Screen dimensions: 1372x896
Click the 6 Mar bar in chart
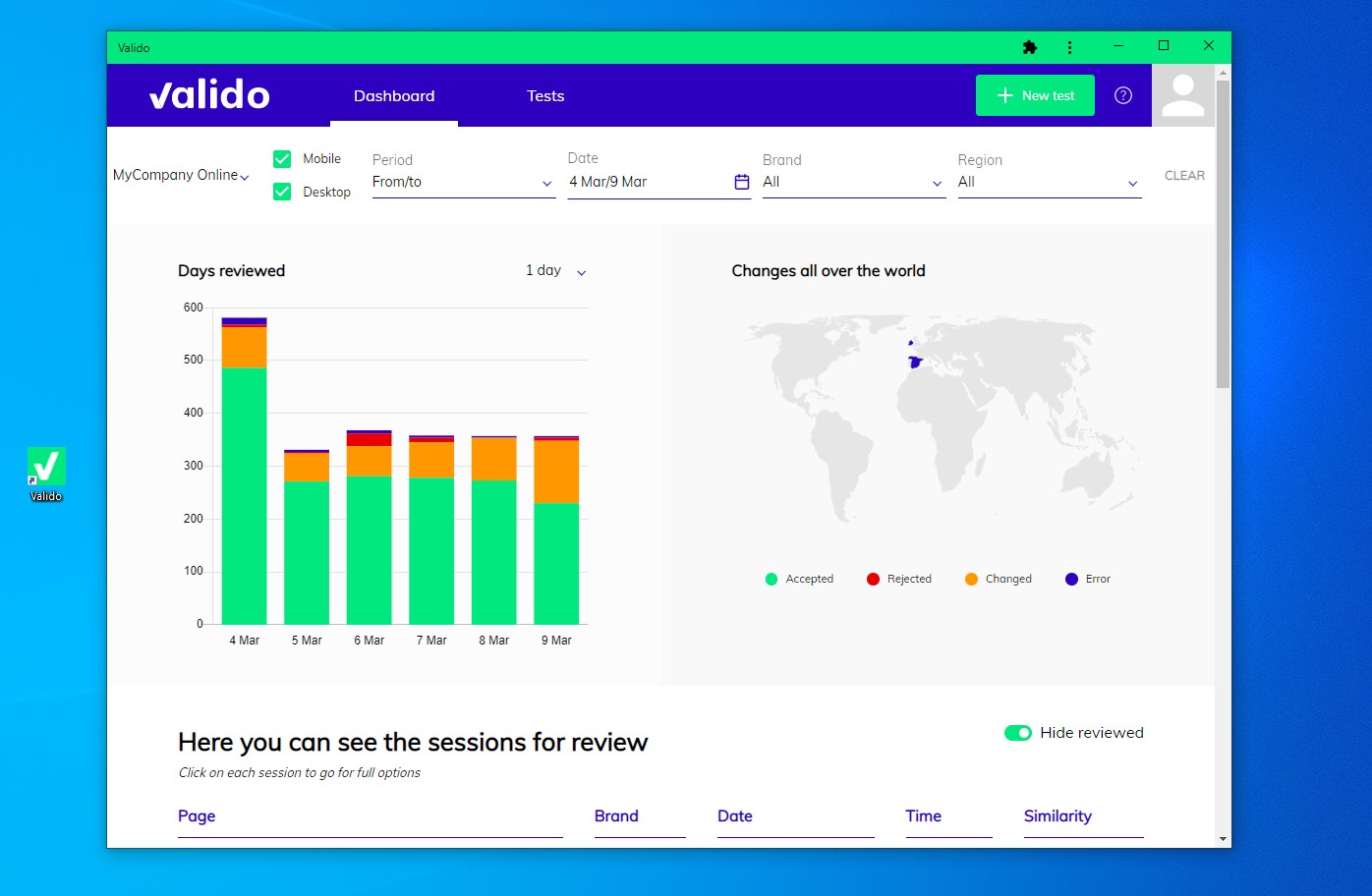point(370,527)
